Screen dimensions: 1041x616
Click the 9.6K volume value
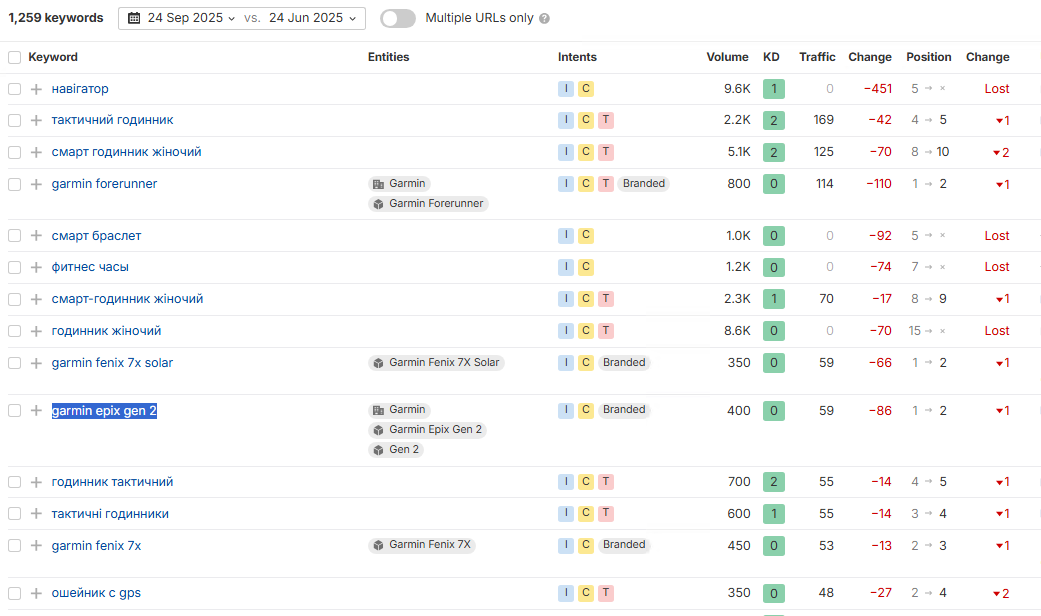click(737, 89)
